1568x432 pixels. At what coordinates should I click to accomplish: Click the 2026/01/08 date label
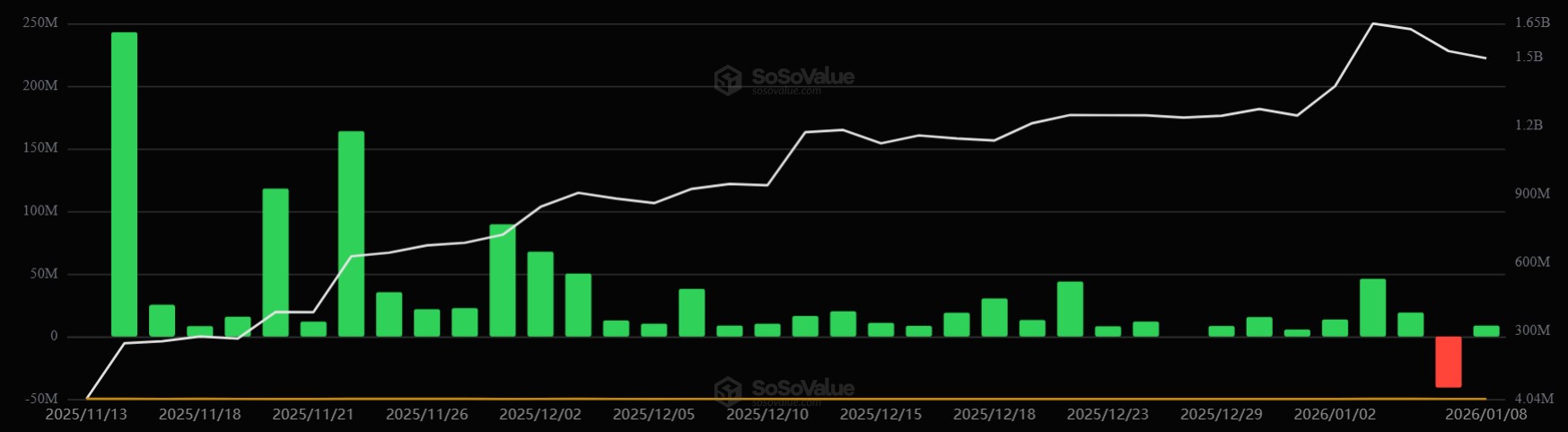click(1485, 414)
